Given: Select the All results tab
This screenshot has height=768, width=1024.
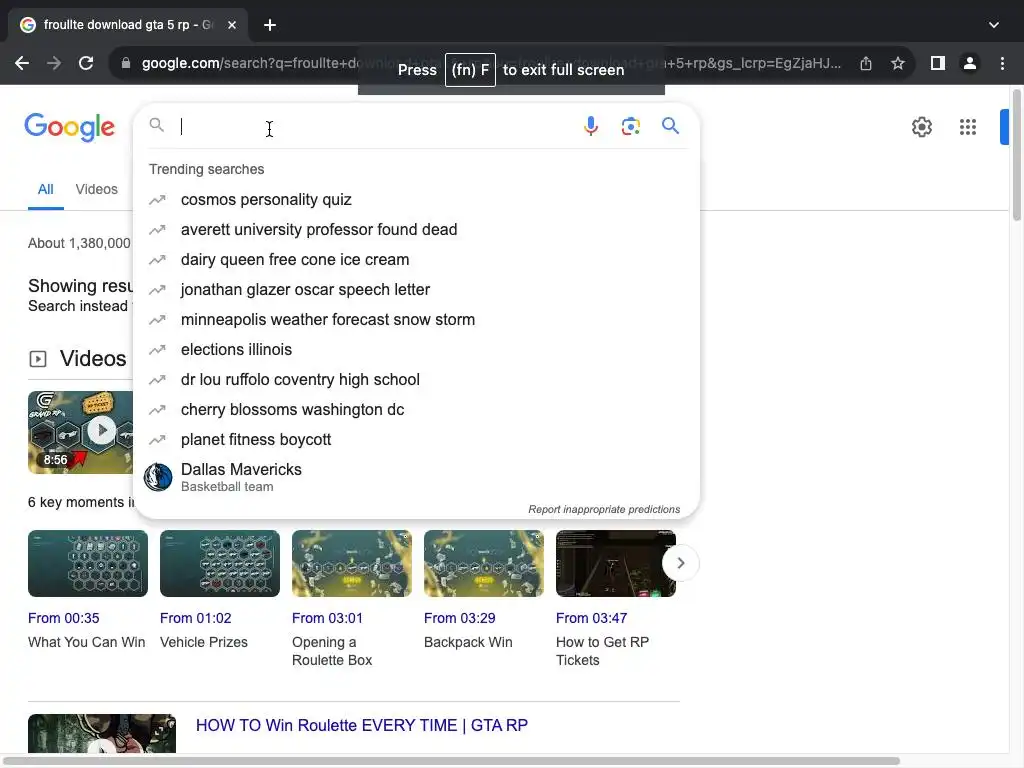Looking at the screenshot, I should click(46, 189).
